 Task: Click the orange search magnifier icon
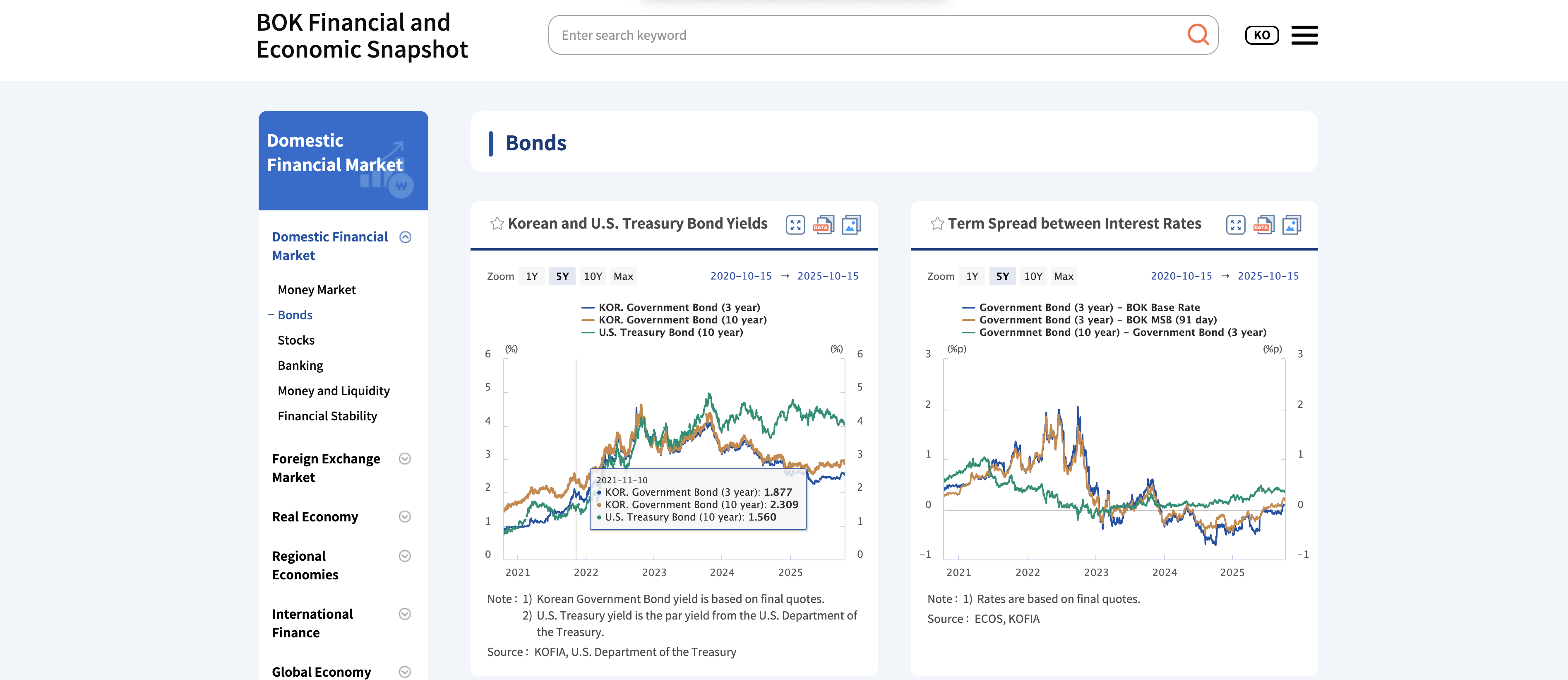pyautogui.click(x=1197, y=35)
